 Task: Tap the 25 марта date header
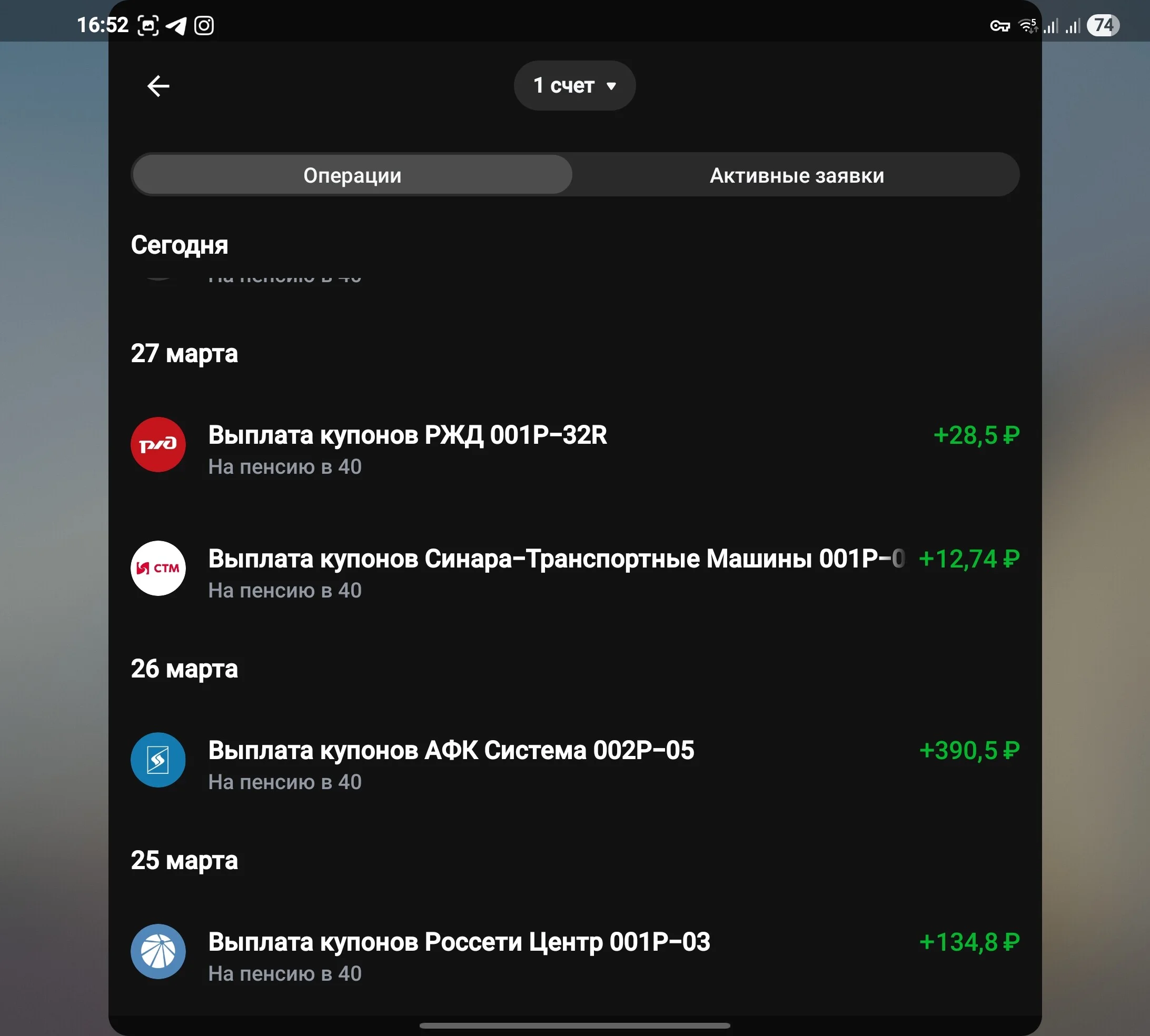click(x=184, y=860)
